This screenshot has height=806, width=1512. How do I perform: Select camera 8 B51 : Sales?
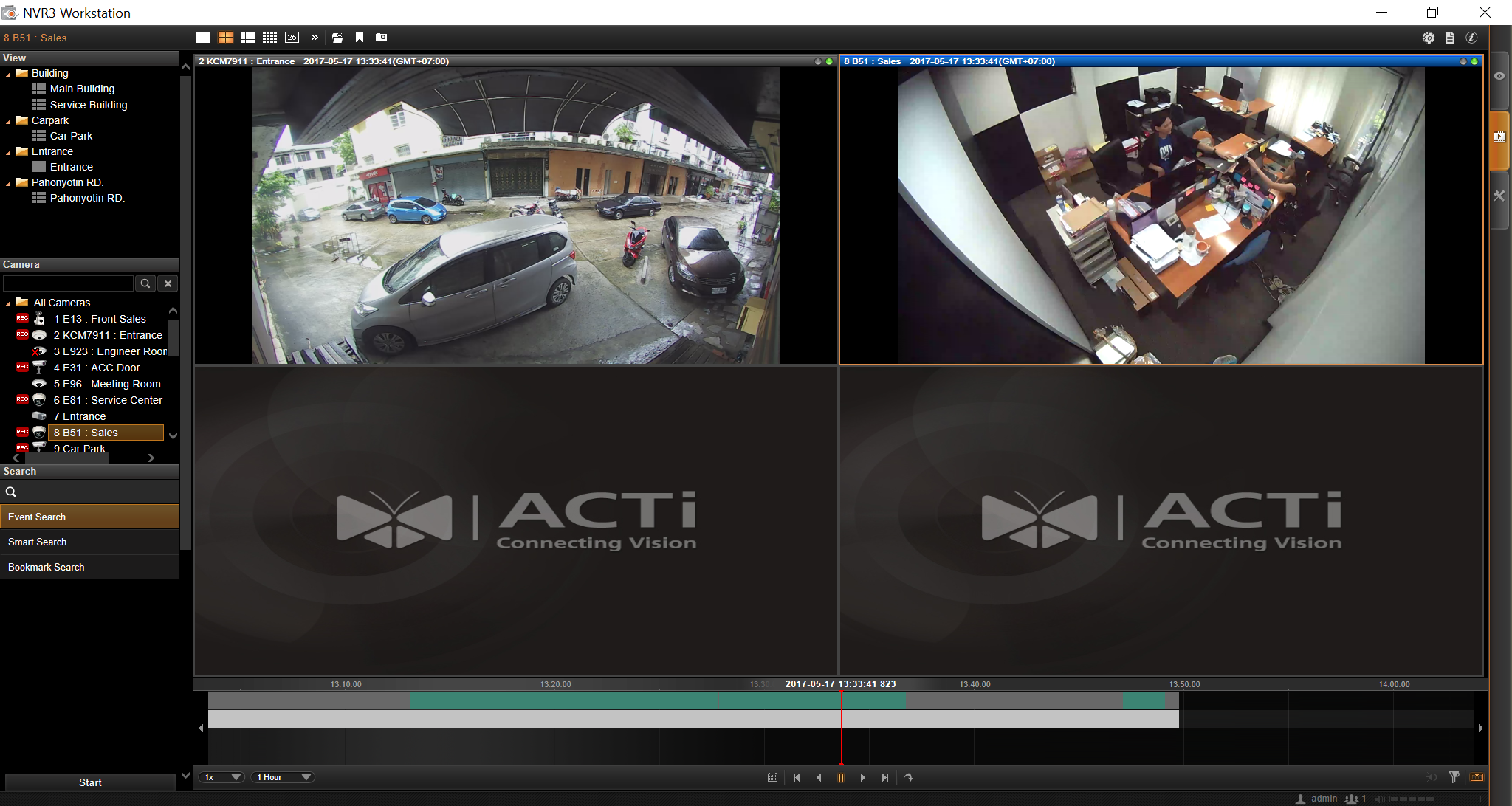[x=106, y=433]
